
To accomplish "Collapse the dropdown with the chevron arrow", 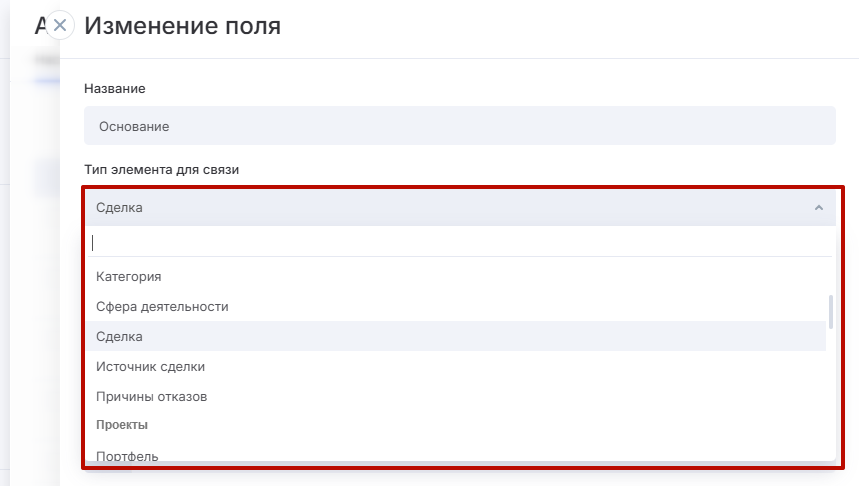I will click(818, 208).
